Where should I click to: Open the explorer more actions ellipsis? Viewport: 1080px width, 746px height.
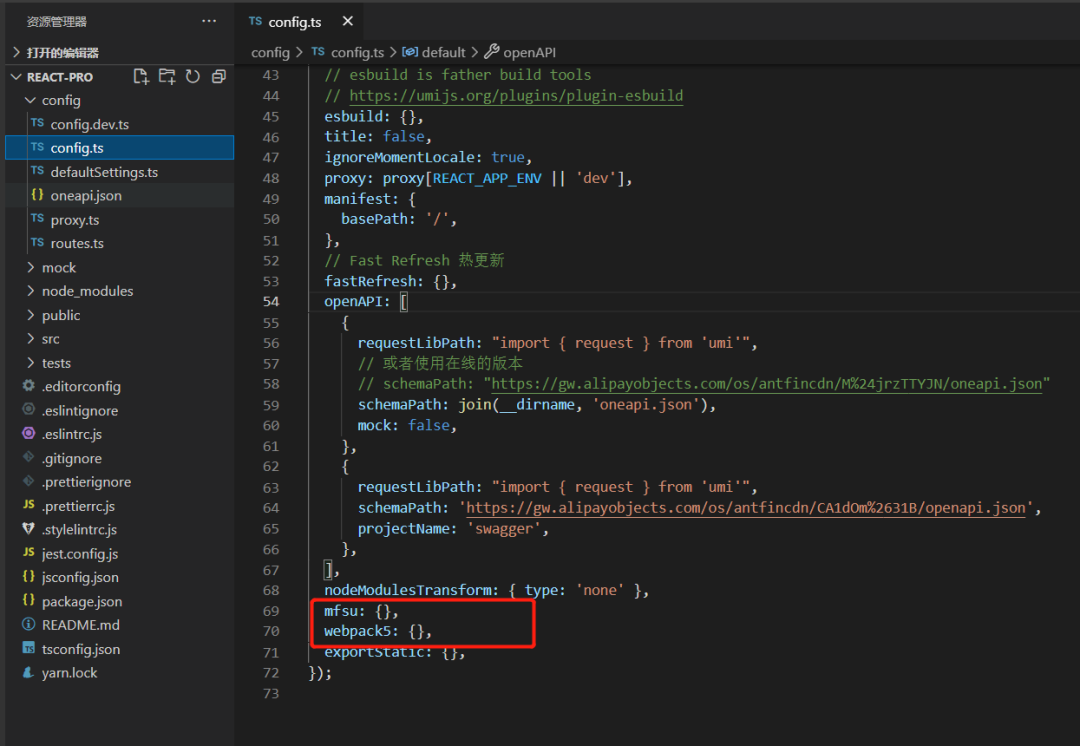coord(208,21)
